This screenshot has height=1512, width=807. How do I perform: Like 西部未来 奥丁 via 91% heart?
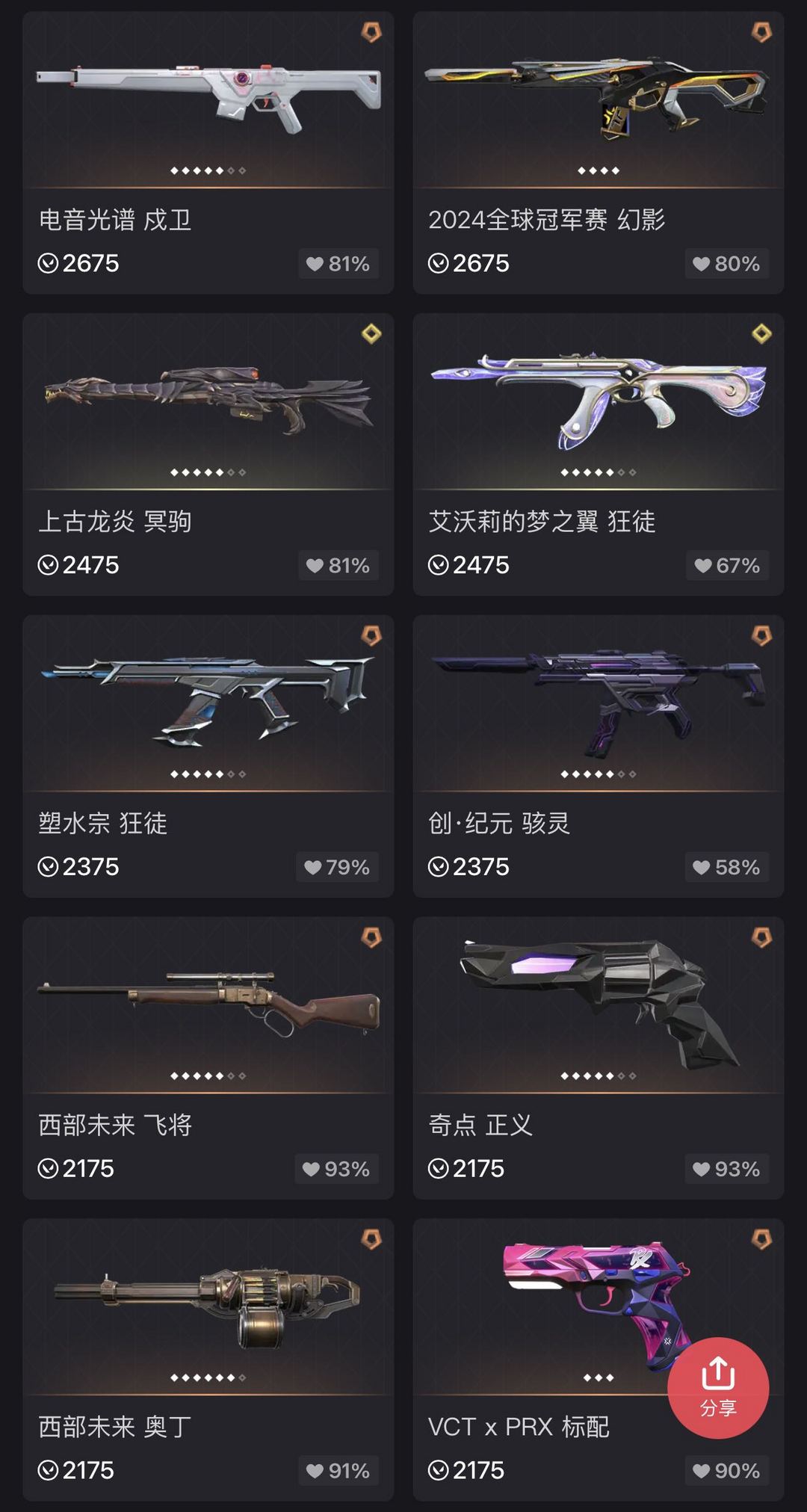(338, 1471)
